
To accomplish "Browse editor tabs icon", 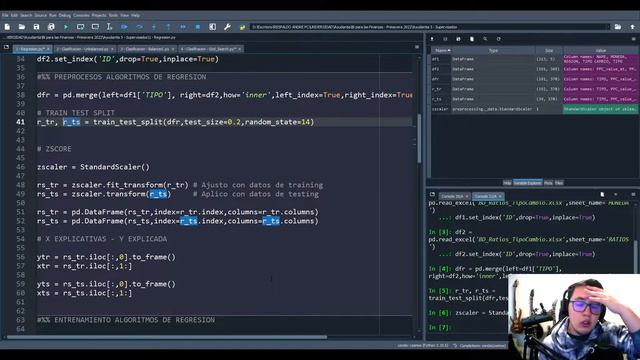I will 6,47.
